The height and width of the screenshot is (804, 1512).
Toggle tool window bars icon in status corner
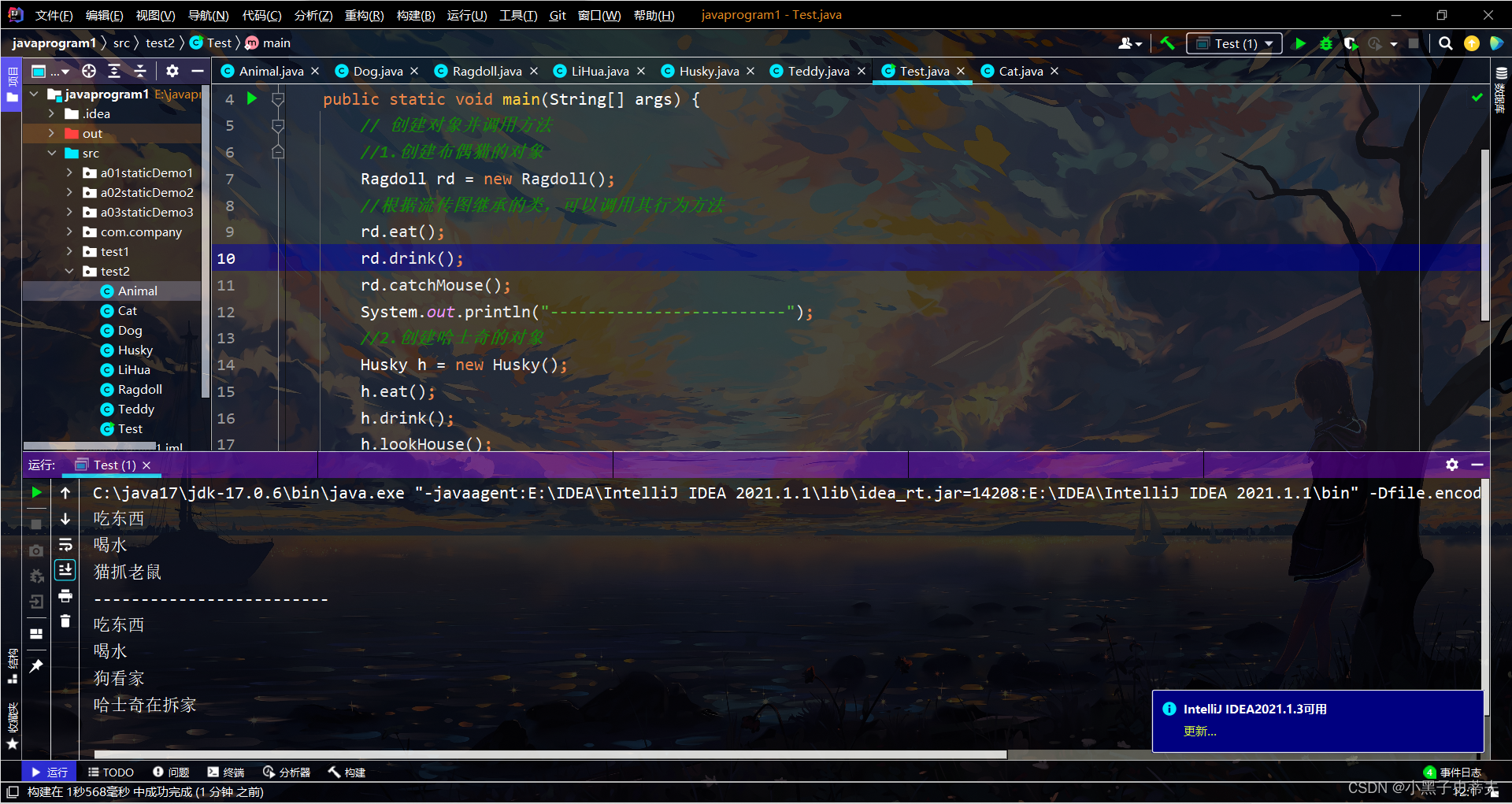tap(12, 792)
